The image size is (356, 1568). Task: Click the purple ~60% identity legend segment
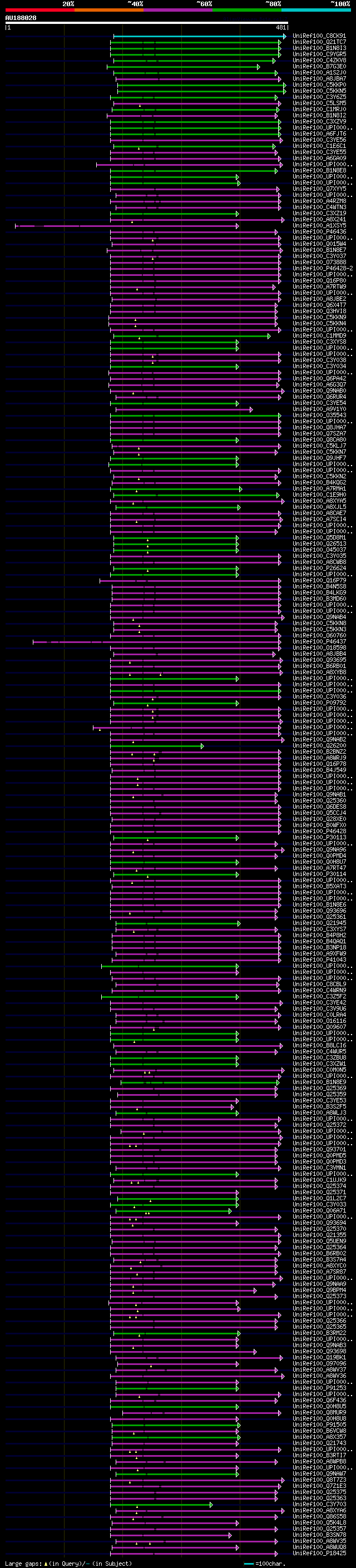[x=179, y=10]
